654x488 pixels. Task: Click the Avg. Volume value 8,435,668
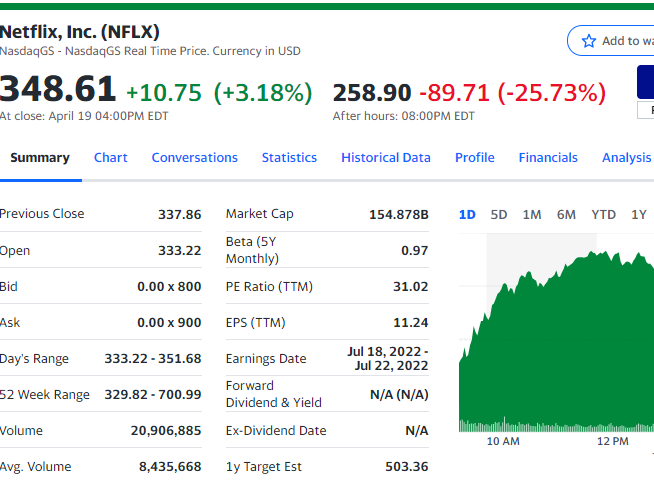pyautogui.click(x=170, y=466)
